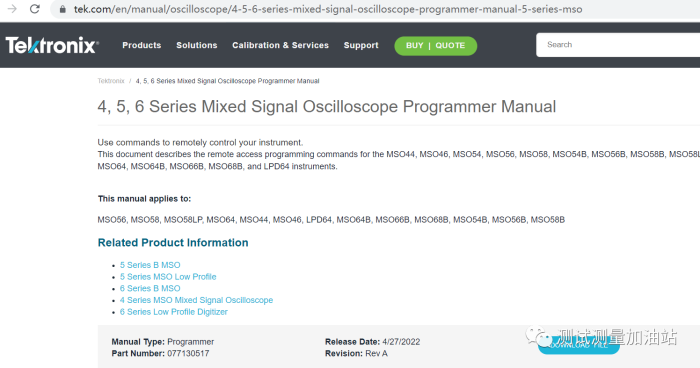Focus the site Search field

click(618, 45)
